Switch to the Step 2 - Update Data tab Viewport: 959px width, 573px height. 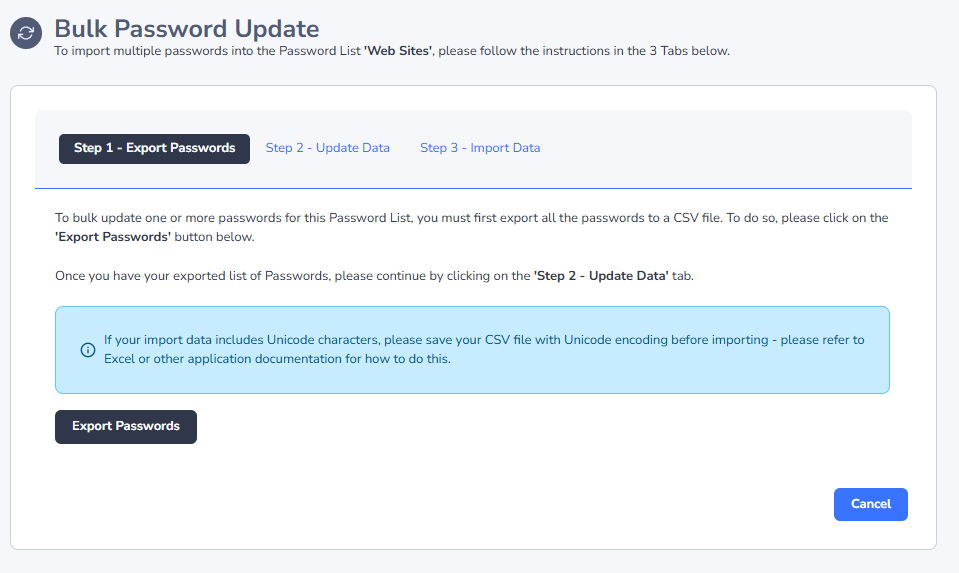click(x=327, y=148)
